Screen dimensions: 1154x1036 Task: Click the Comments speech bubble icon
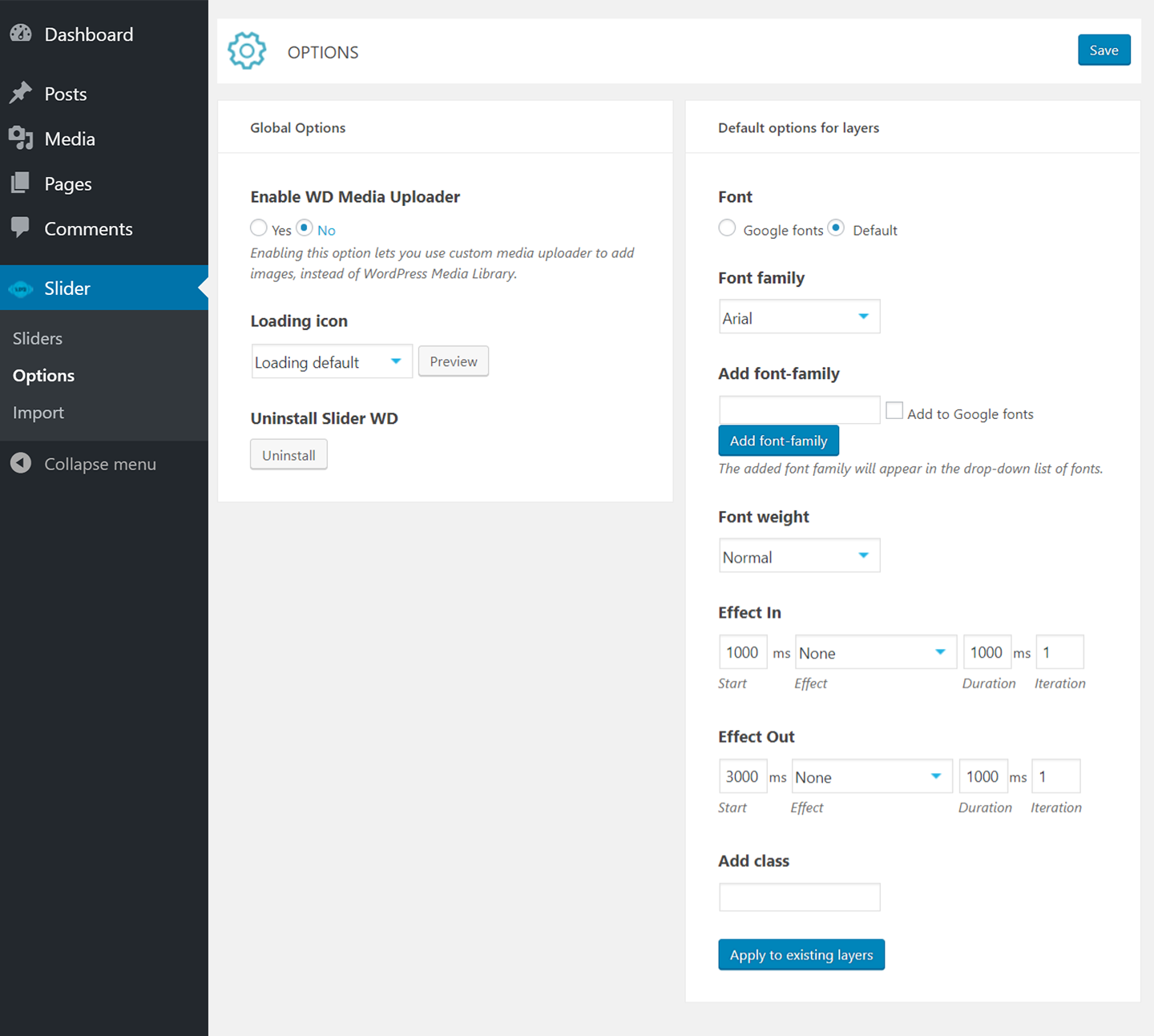21,228
